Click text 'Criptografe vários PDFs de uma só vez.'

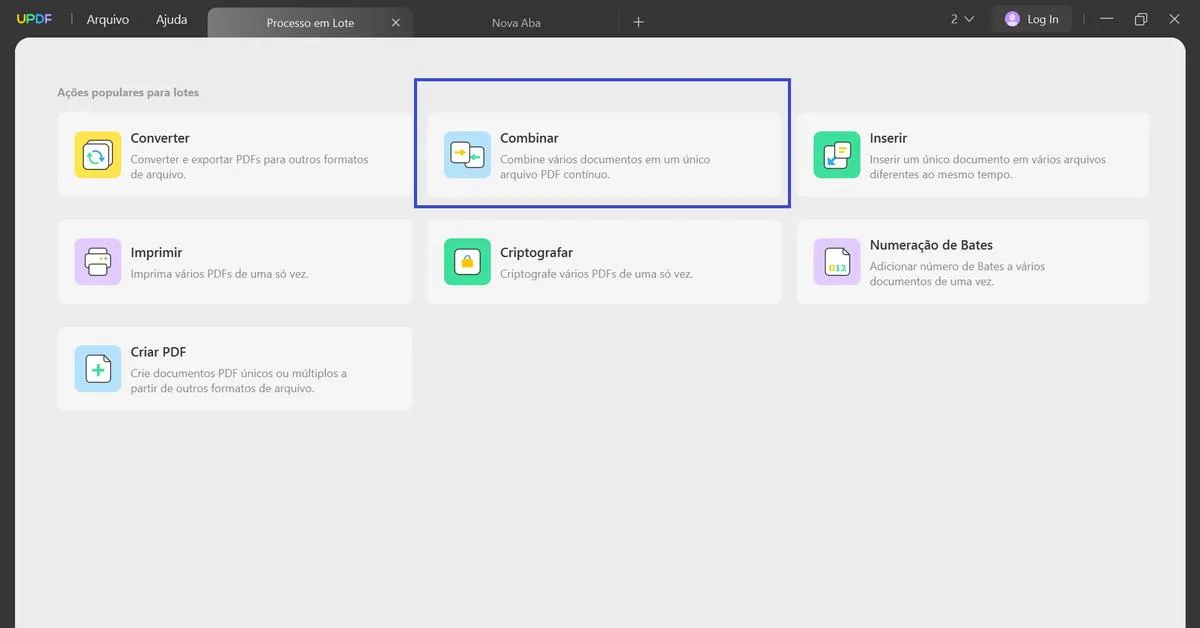coord(596,274)
